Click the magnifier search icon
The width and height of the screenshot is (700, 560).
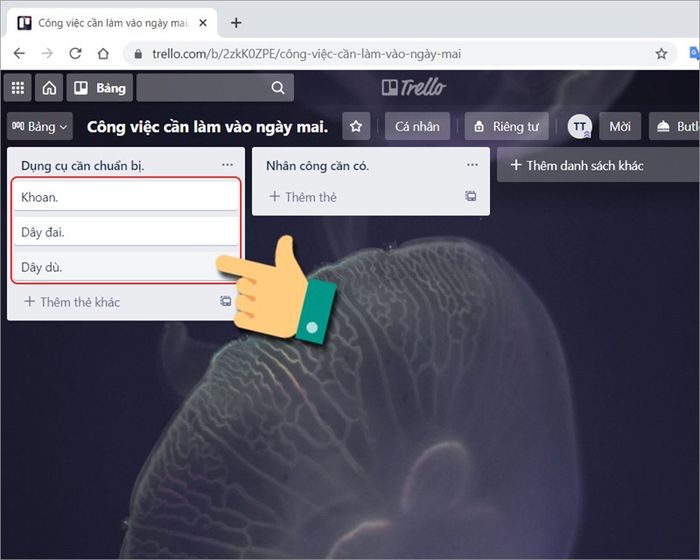(x=278, y=88)
